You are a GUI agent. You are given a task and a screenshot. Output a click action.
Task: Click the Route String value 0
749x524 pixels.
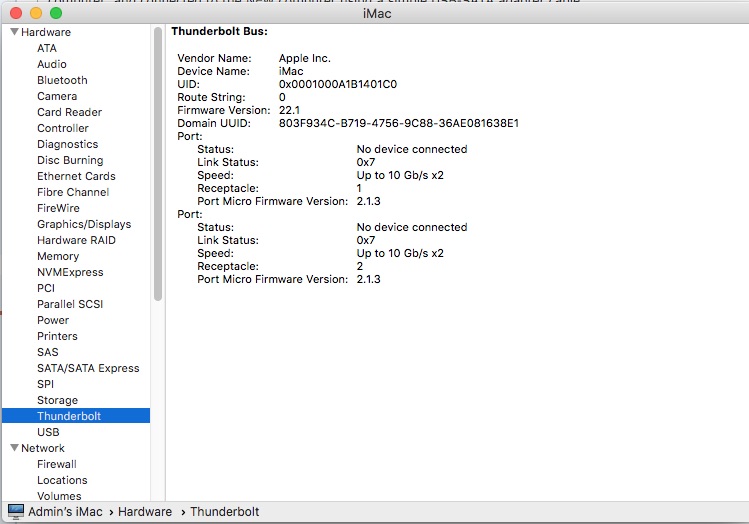[x=282, y=97]
